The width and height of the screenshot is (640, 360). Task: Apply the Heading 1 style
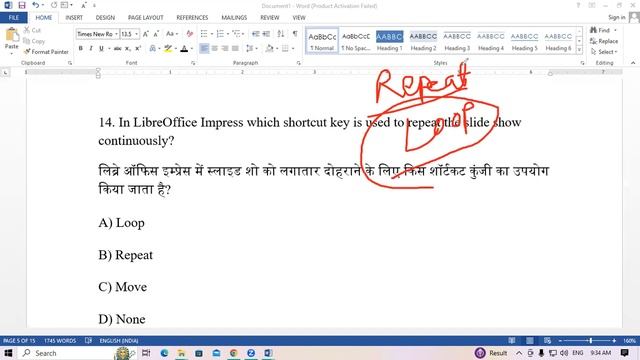pos(389,41)
